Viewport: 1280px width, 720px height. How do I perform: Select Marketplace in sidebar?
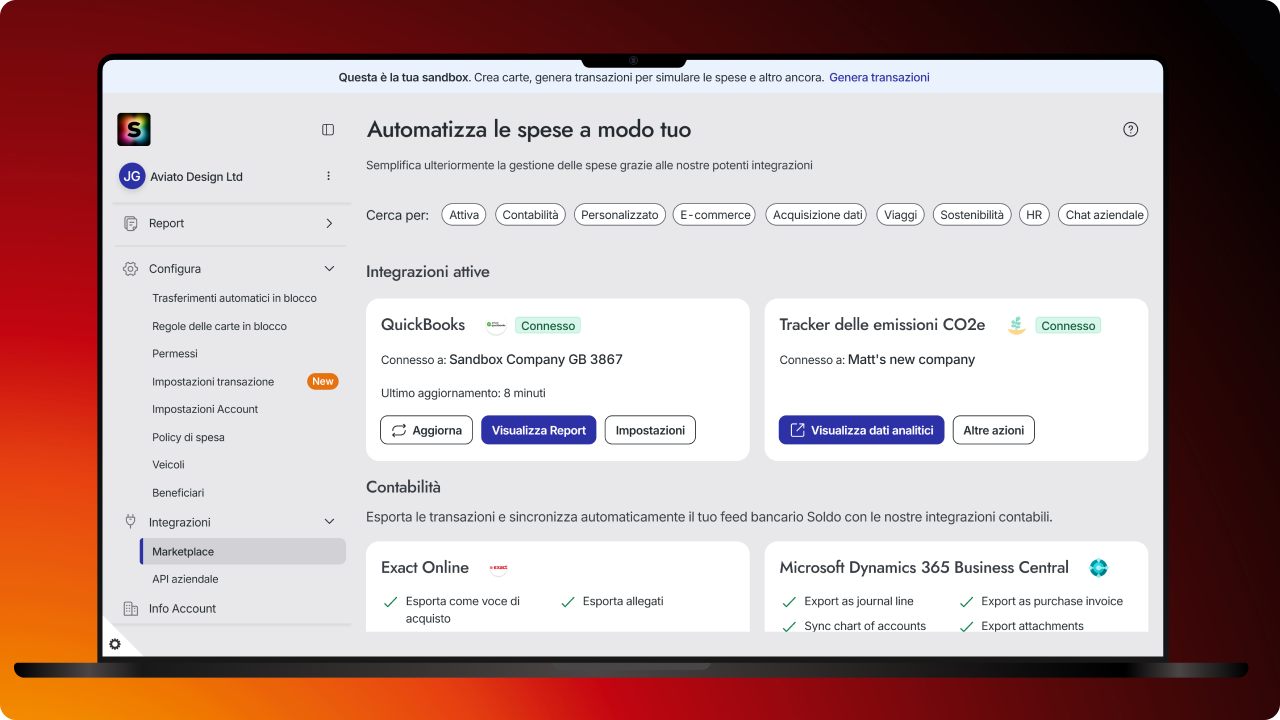[243, 551]
